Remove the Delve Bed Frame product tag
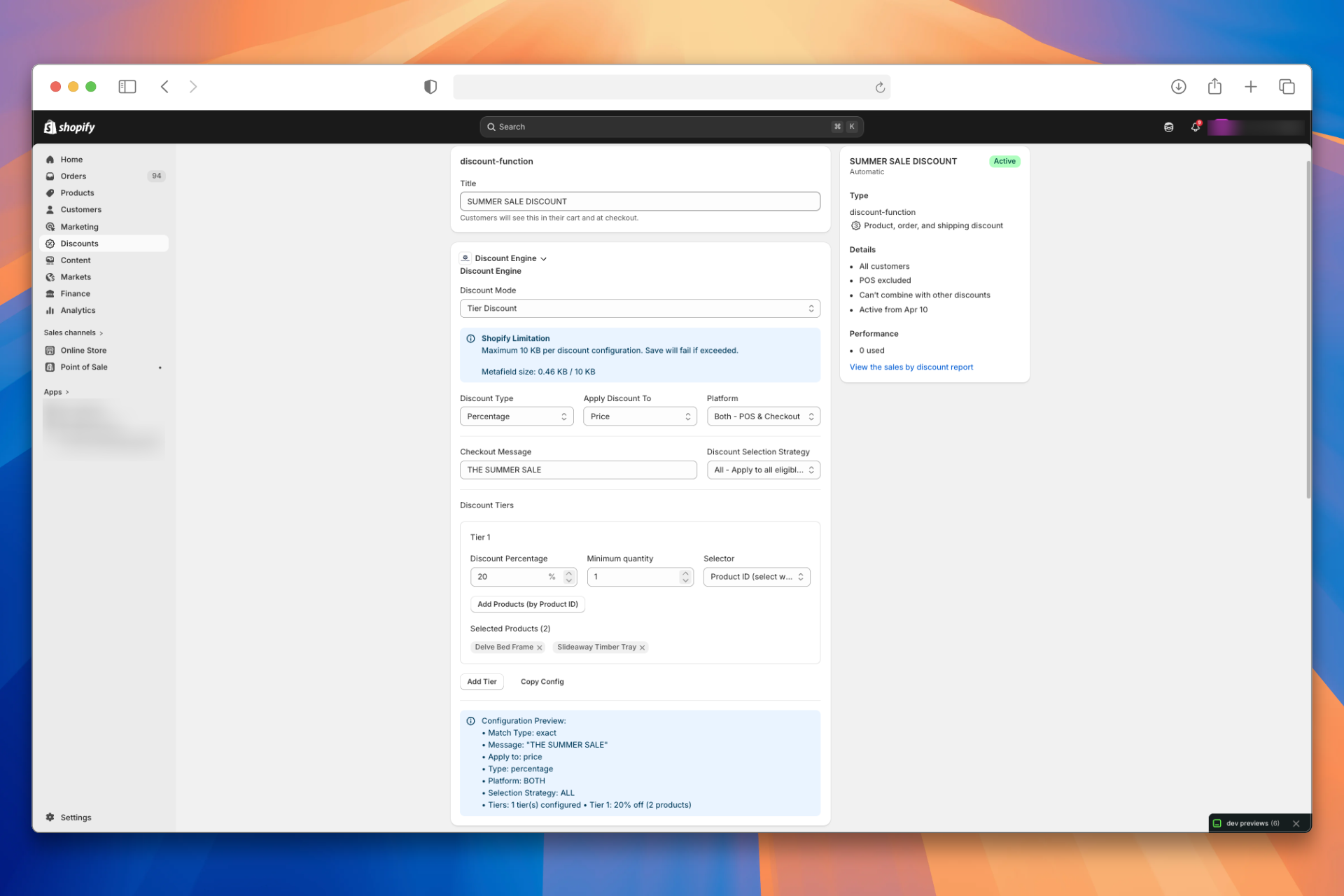 pos(540,647)
